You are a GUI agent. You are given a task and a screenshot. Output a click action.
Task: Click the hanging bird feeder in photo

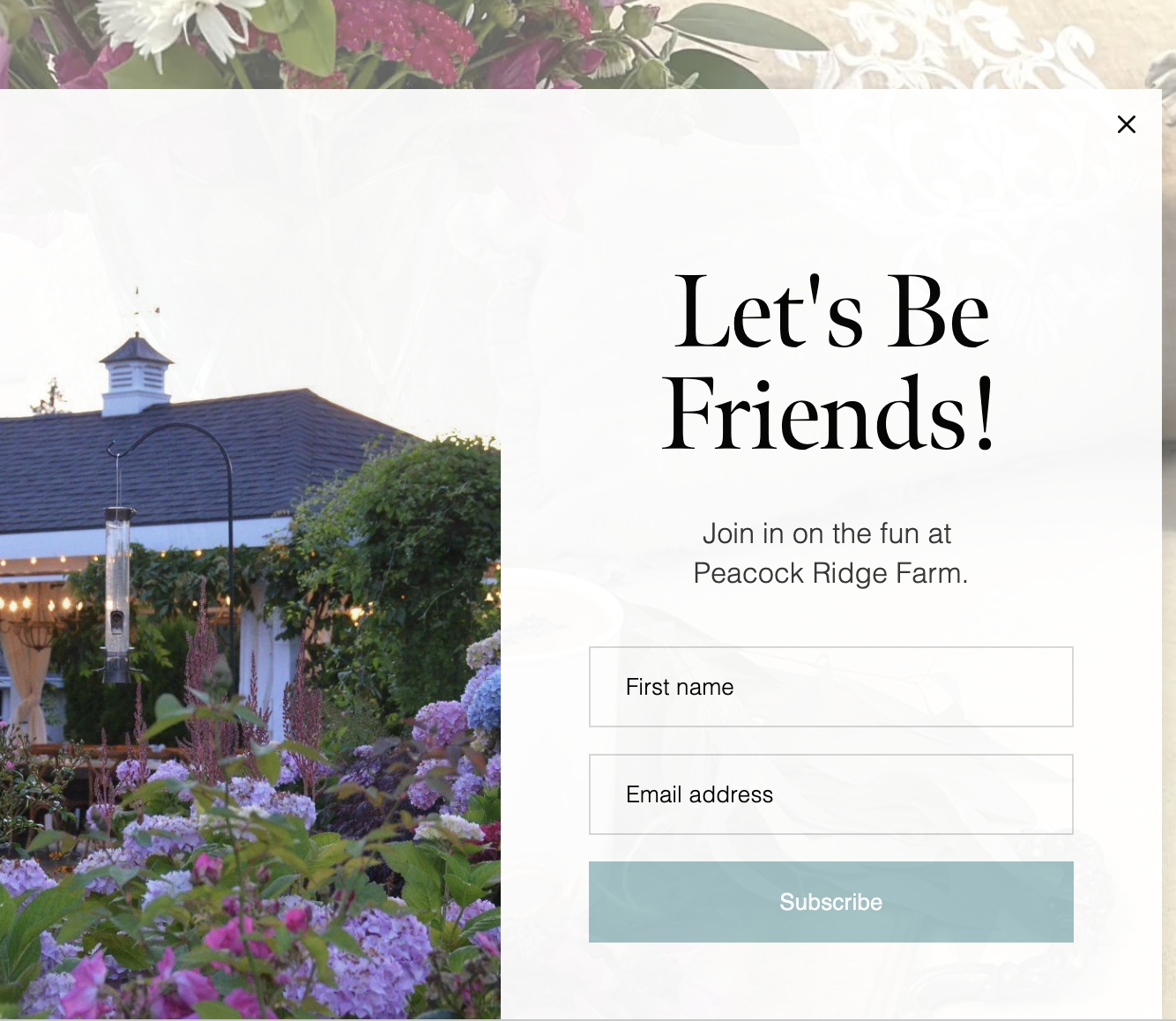point(118,595)
